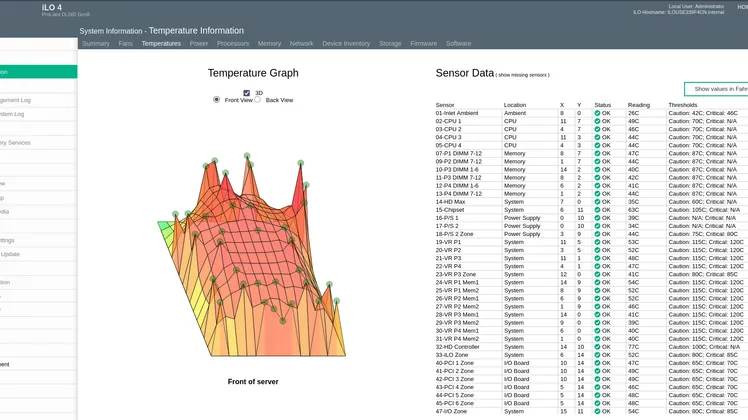Image resolution: width=748 pixels, height=420 pixels.
Task: Open the Memory tab
Action: point(270,43)
